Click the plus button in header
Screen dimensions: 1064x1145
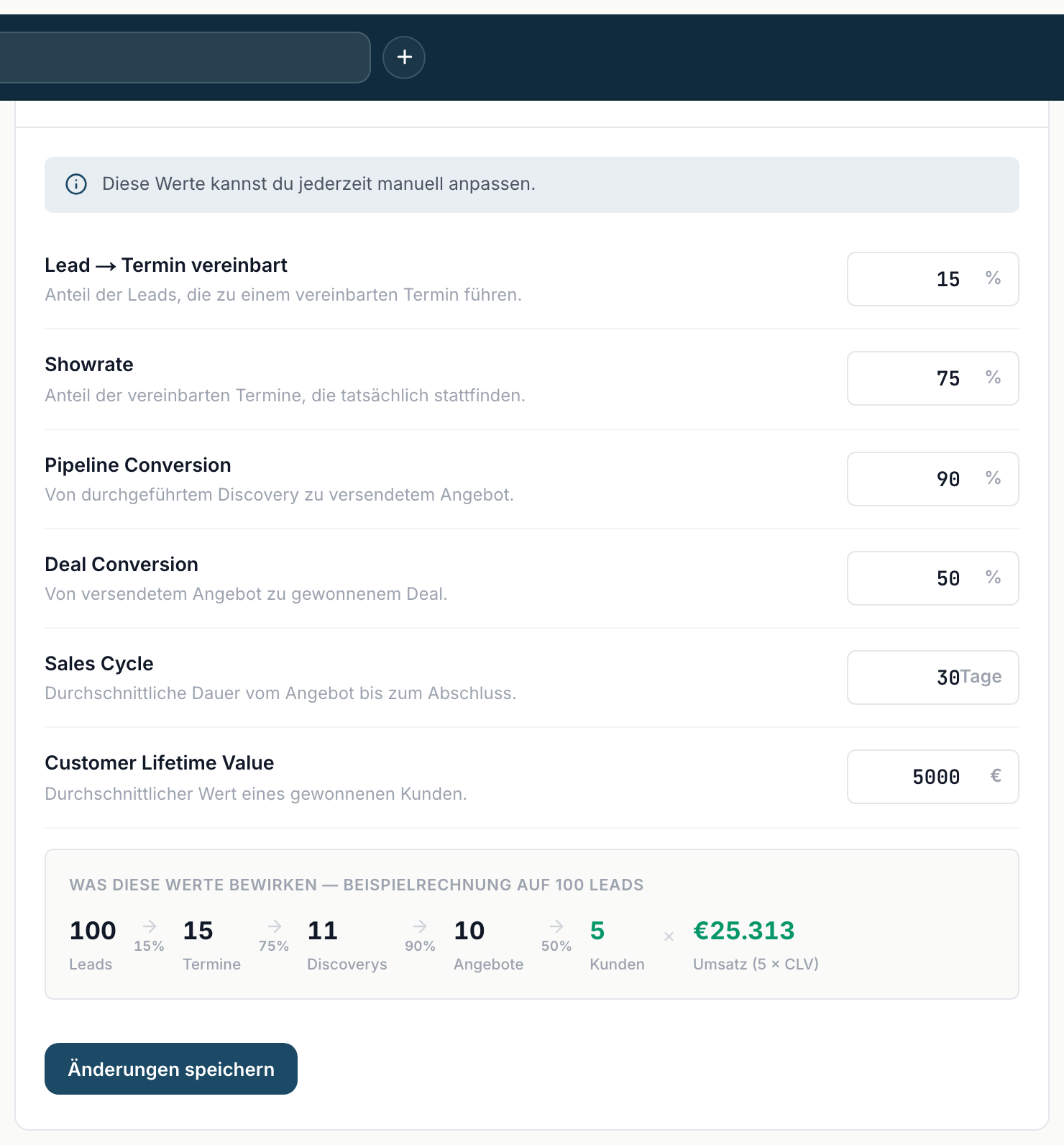pos(404,58)
